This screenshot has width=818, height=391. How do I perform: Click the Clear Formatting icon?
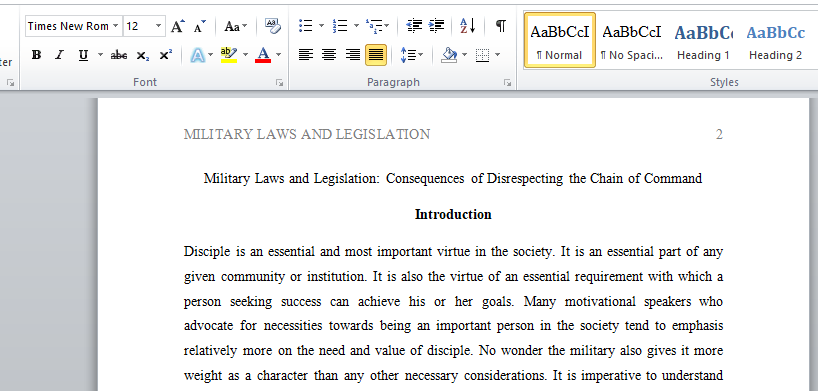coord(272,26)
